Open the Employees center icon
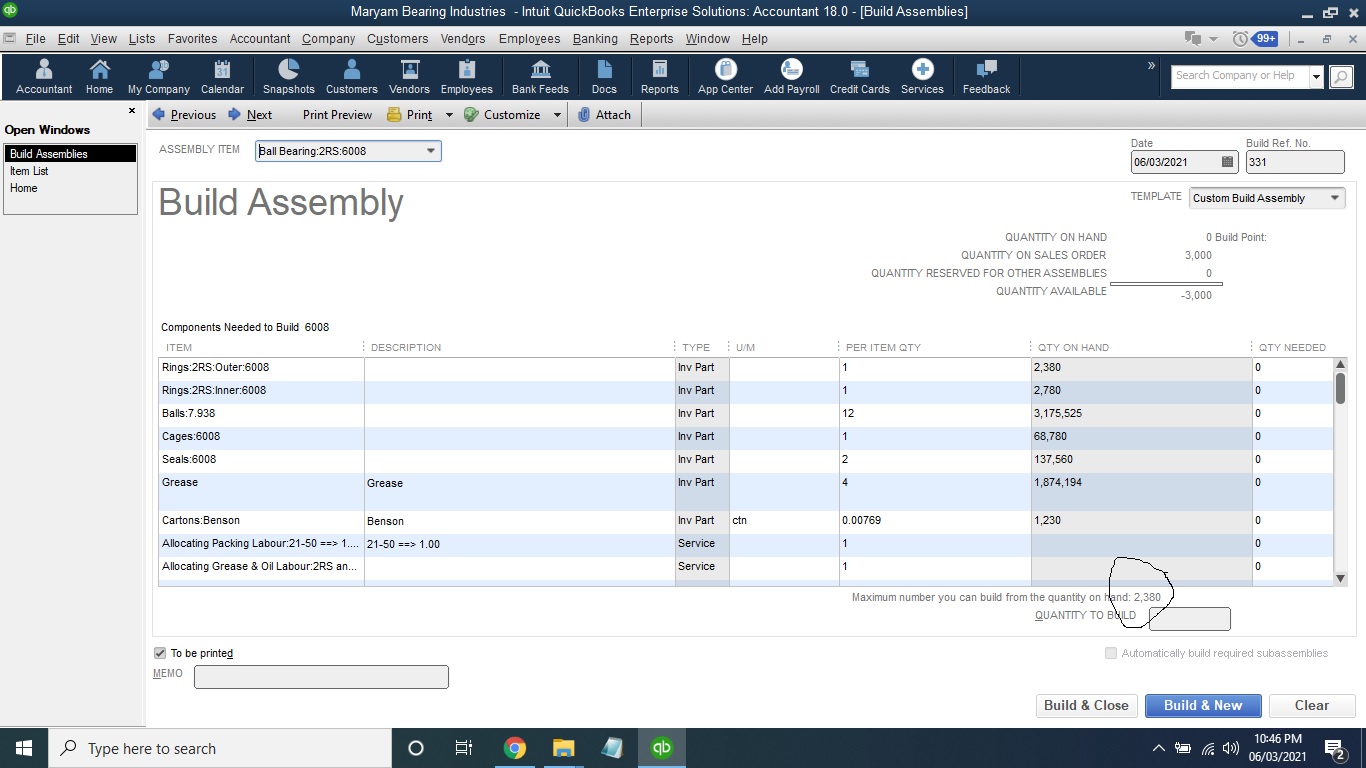This screenshot has width=1366, height=768. coord(467,77)
